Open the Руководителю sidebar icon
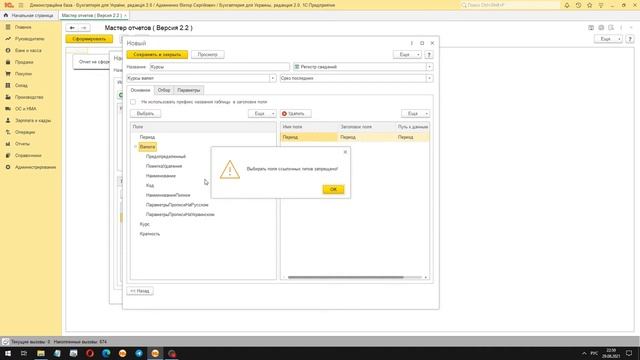Viewport: 640px width, 360px height. 8,39
